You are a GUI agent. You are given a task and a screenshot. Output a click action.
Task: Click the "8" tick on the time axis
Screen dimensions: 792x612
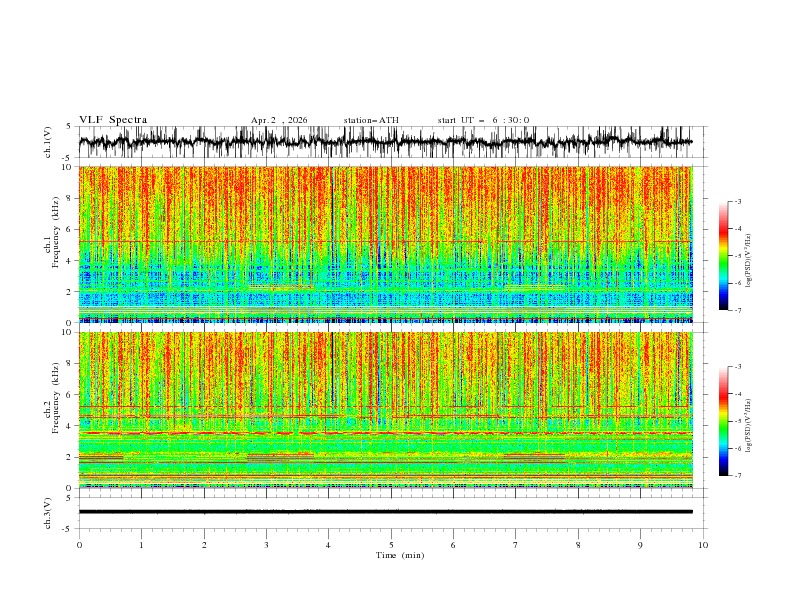578,545
